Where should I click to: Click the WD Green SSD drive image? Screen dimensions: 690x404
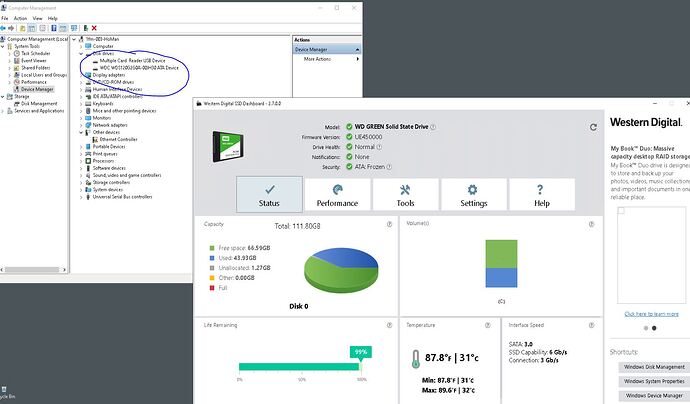click(227, 147)
